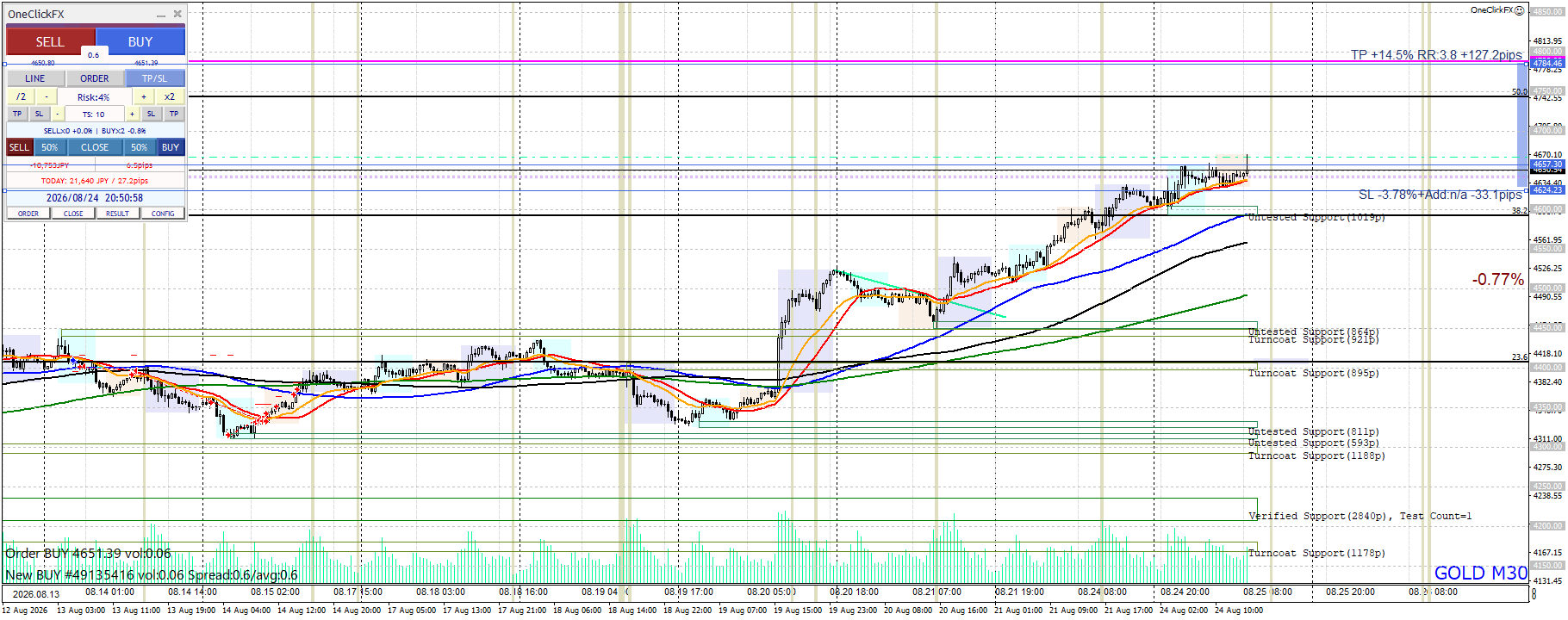Select the TP/SL tab
The image size is (1568, 620).
point(155,78)
